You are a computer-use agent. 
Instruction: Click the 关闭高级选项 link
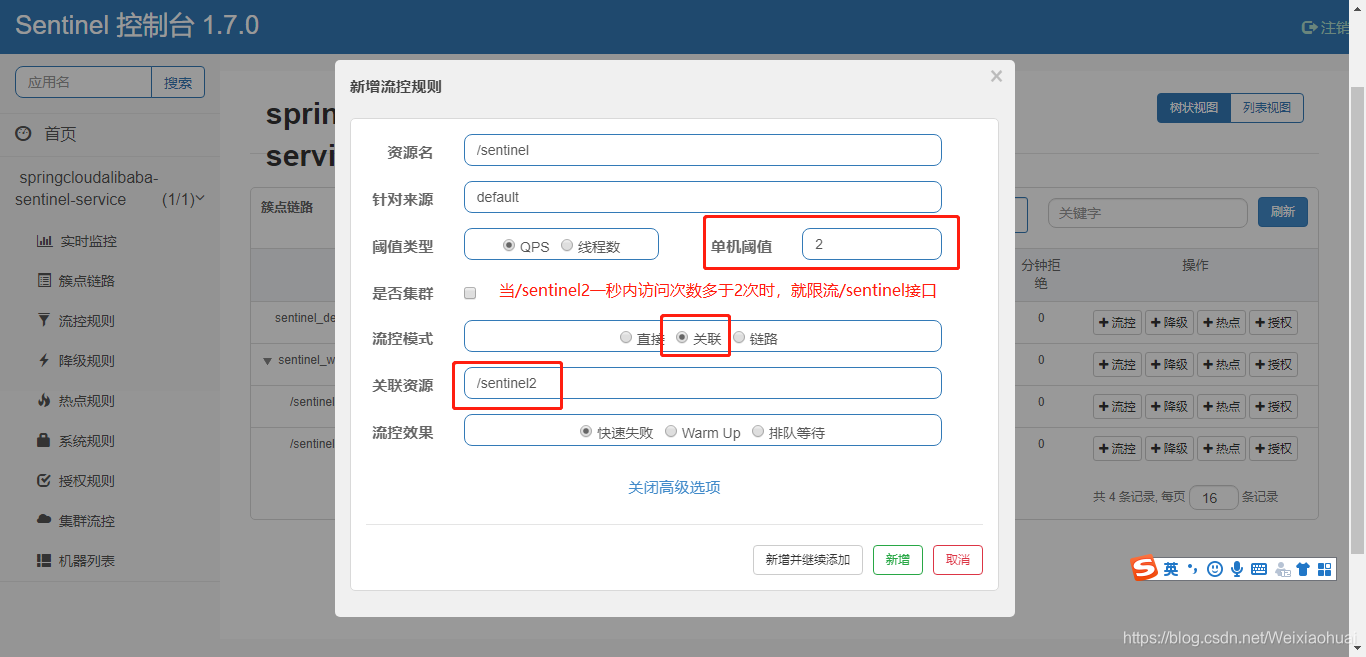coord(674,488)
